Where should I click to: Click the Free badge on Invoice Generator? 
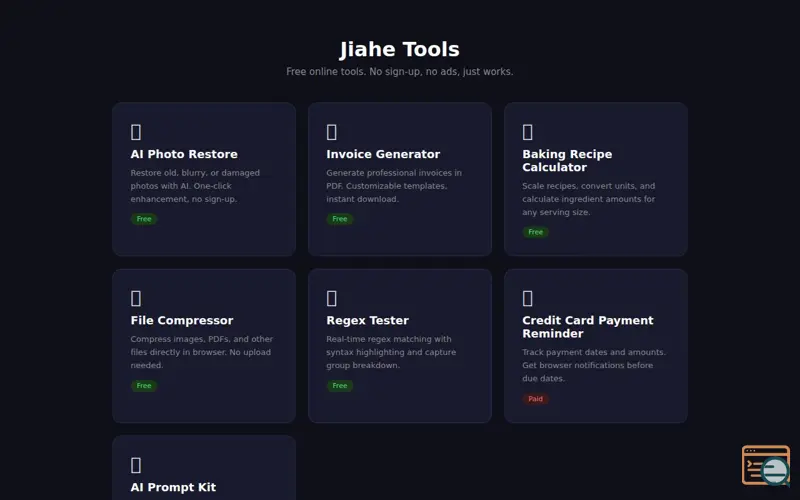click(340, 219)
